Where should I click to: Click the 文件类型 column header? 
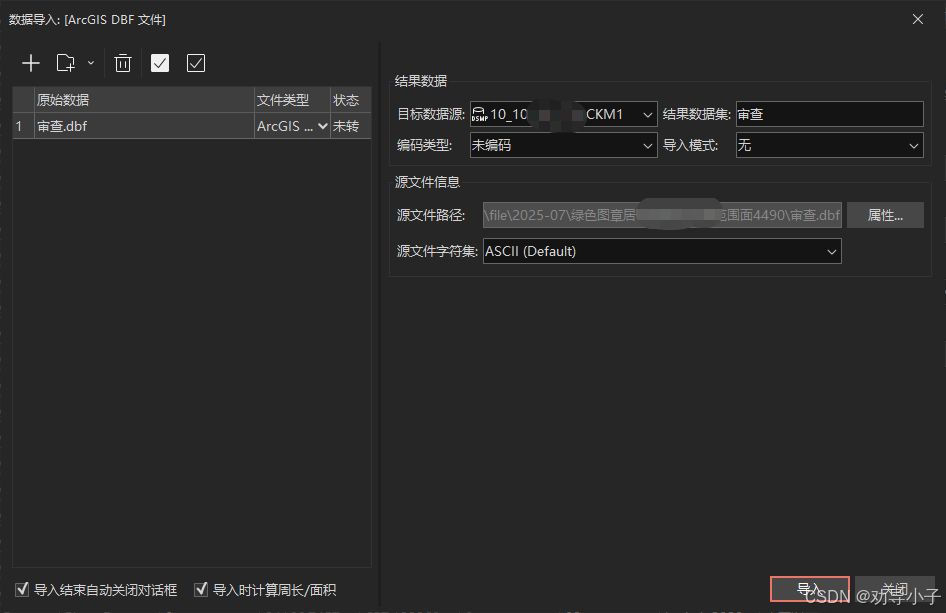pos(292,100)
